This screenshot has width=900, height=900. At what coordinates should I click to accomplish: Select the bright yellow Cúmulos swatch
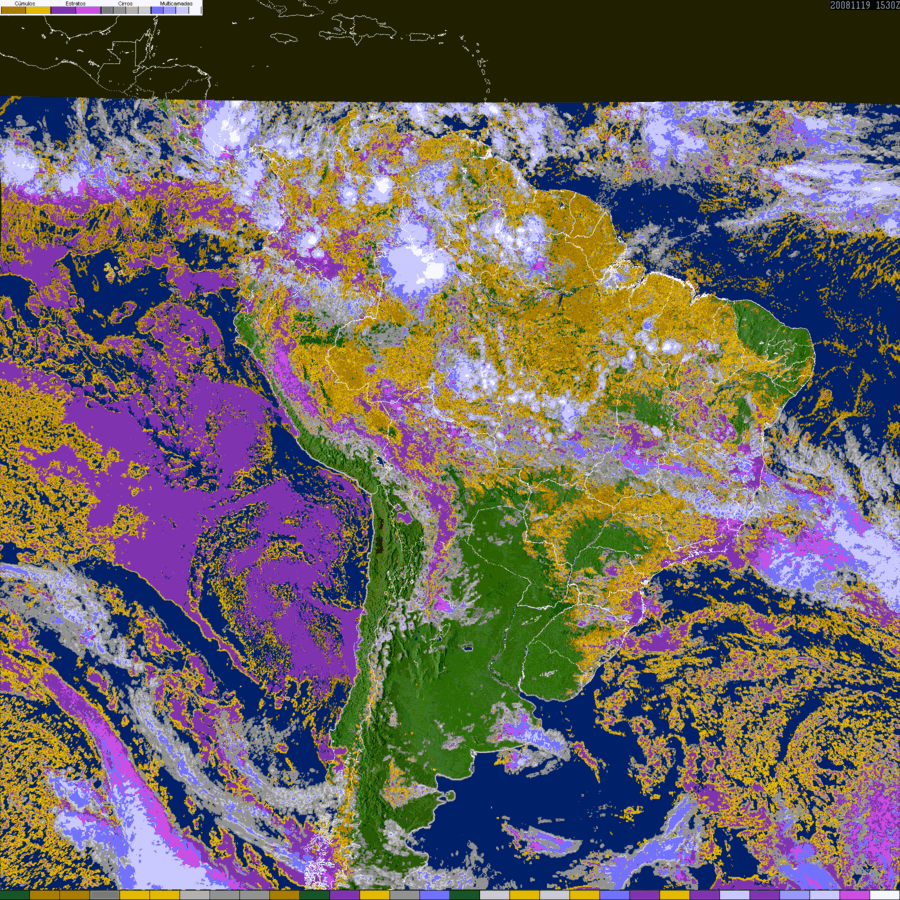38,10
